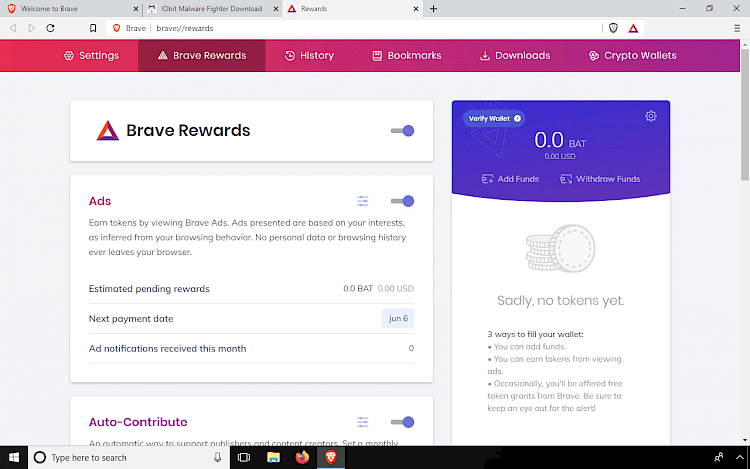The image size is (750, 469).
Task: Open Ads settings sliders icon
Action: [x=363, y=201]
